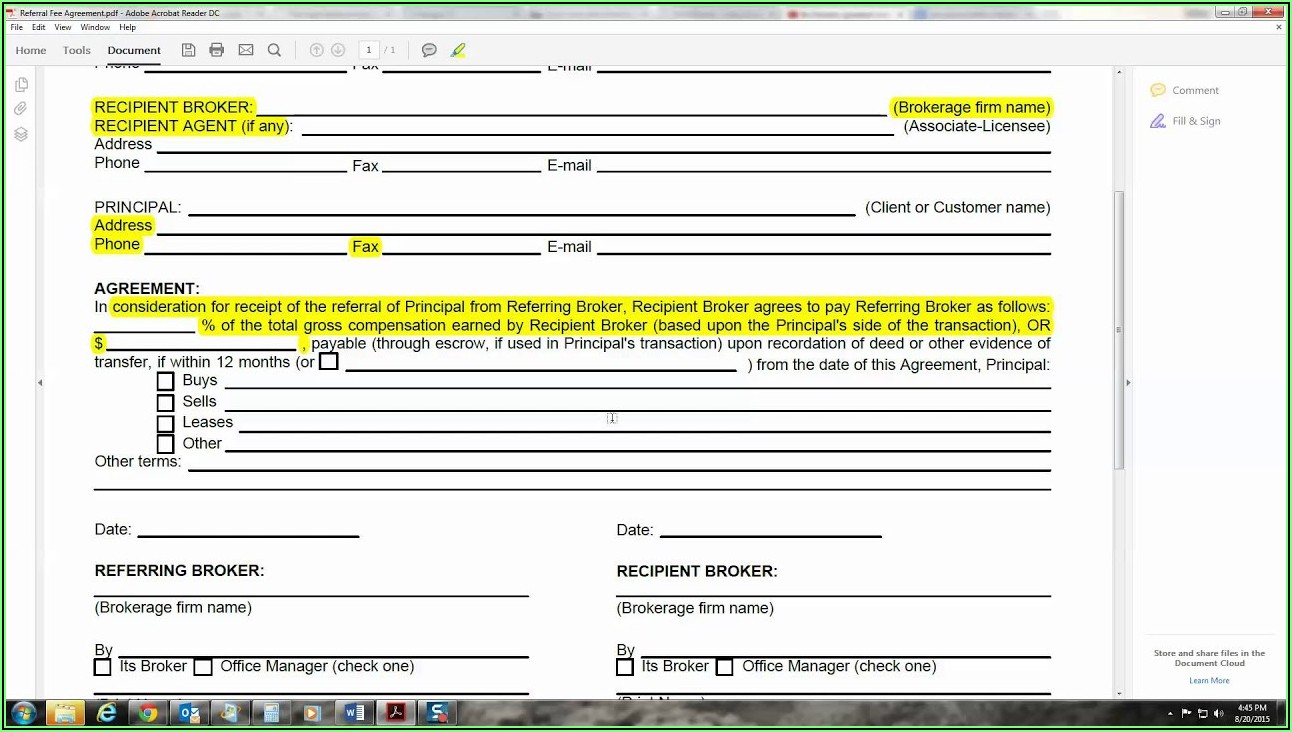Collapse the left navigation pane arrow
This screenshot has width=1292, height=732.
(40, 382)
